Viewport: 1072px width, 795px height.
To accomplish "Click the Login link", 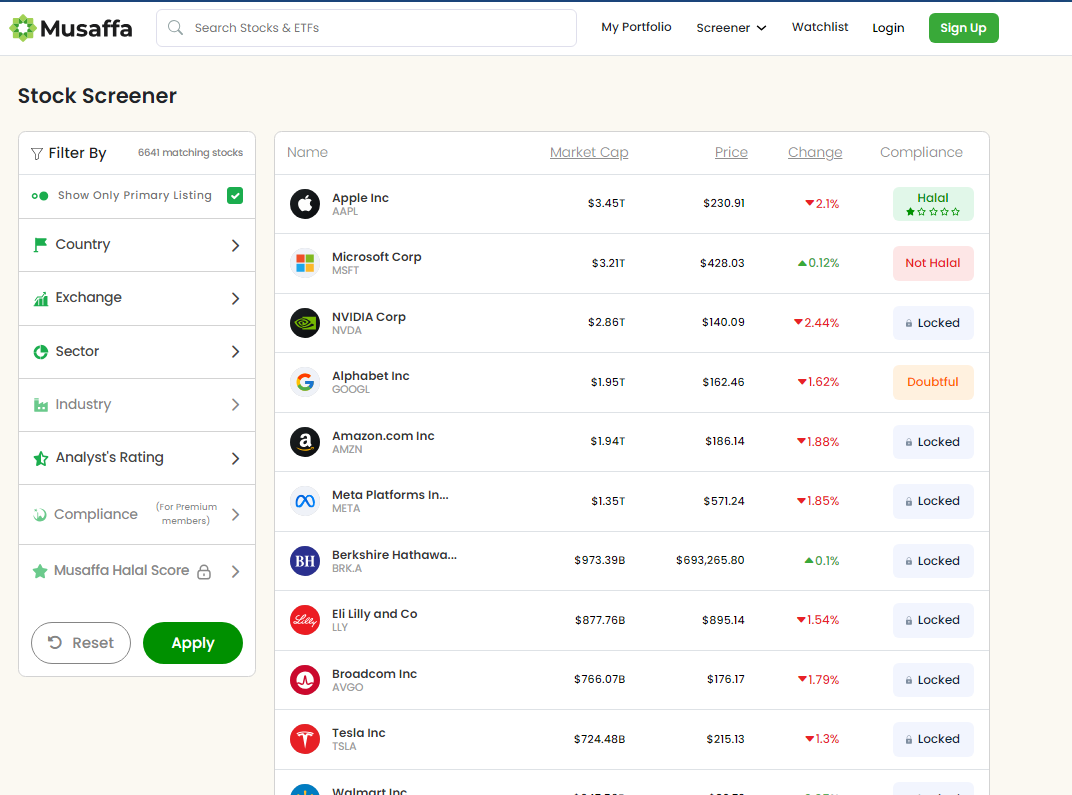I will pos(888,28).
